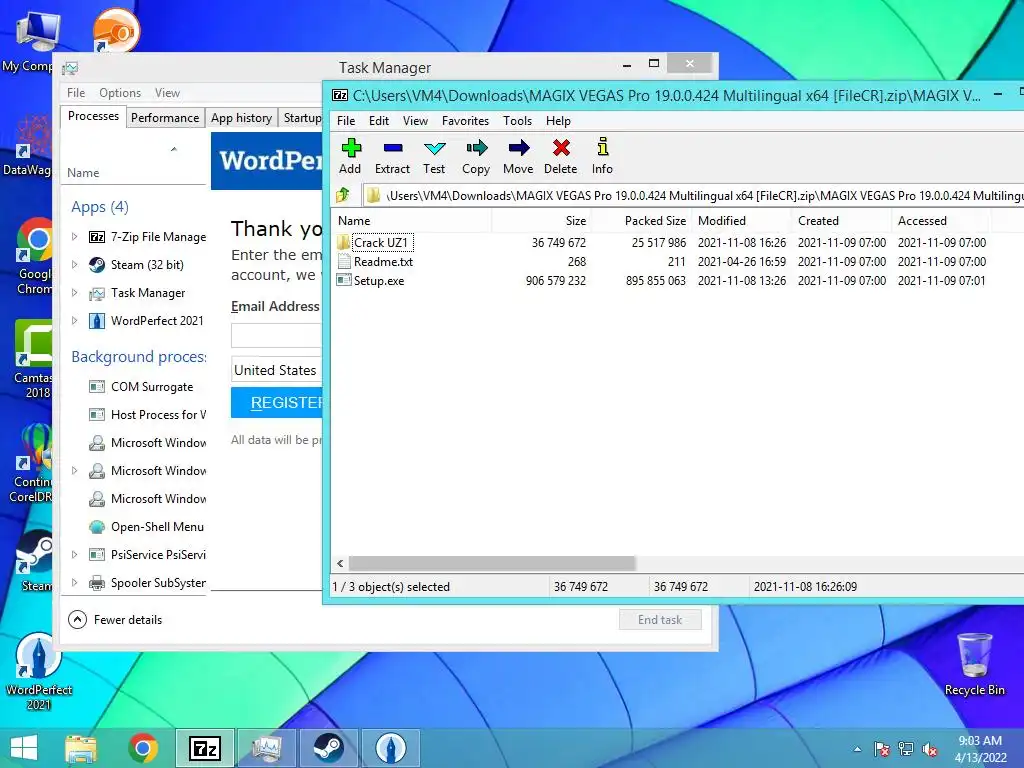The image size is (1024, 768).
Task: Sort archive list by Packed Size
Action: click(641, 221)
